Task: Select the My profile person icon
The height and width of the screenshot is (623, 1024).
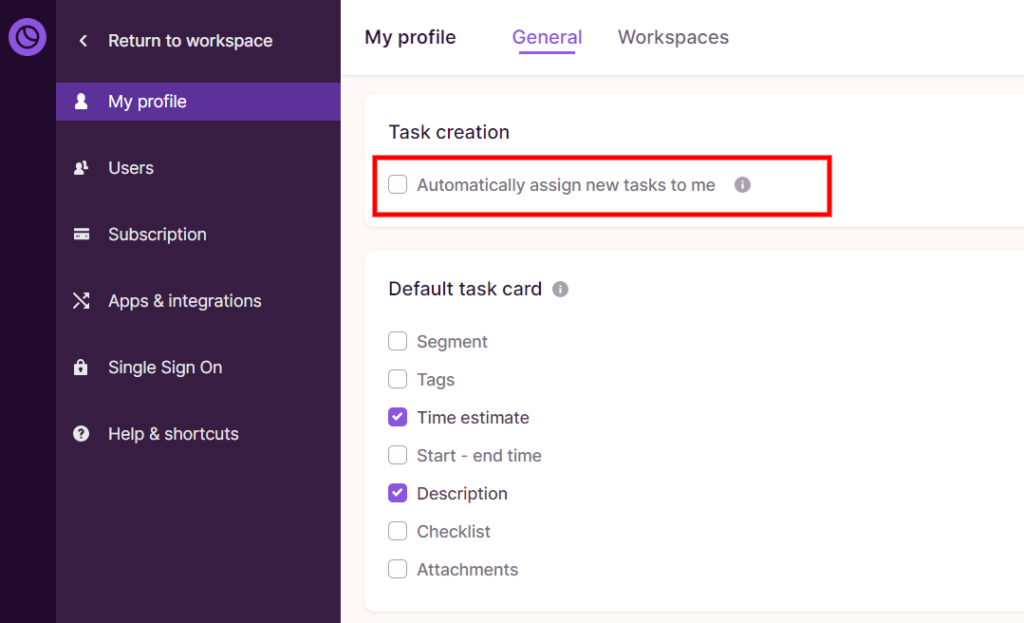Action: [81, 101]
